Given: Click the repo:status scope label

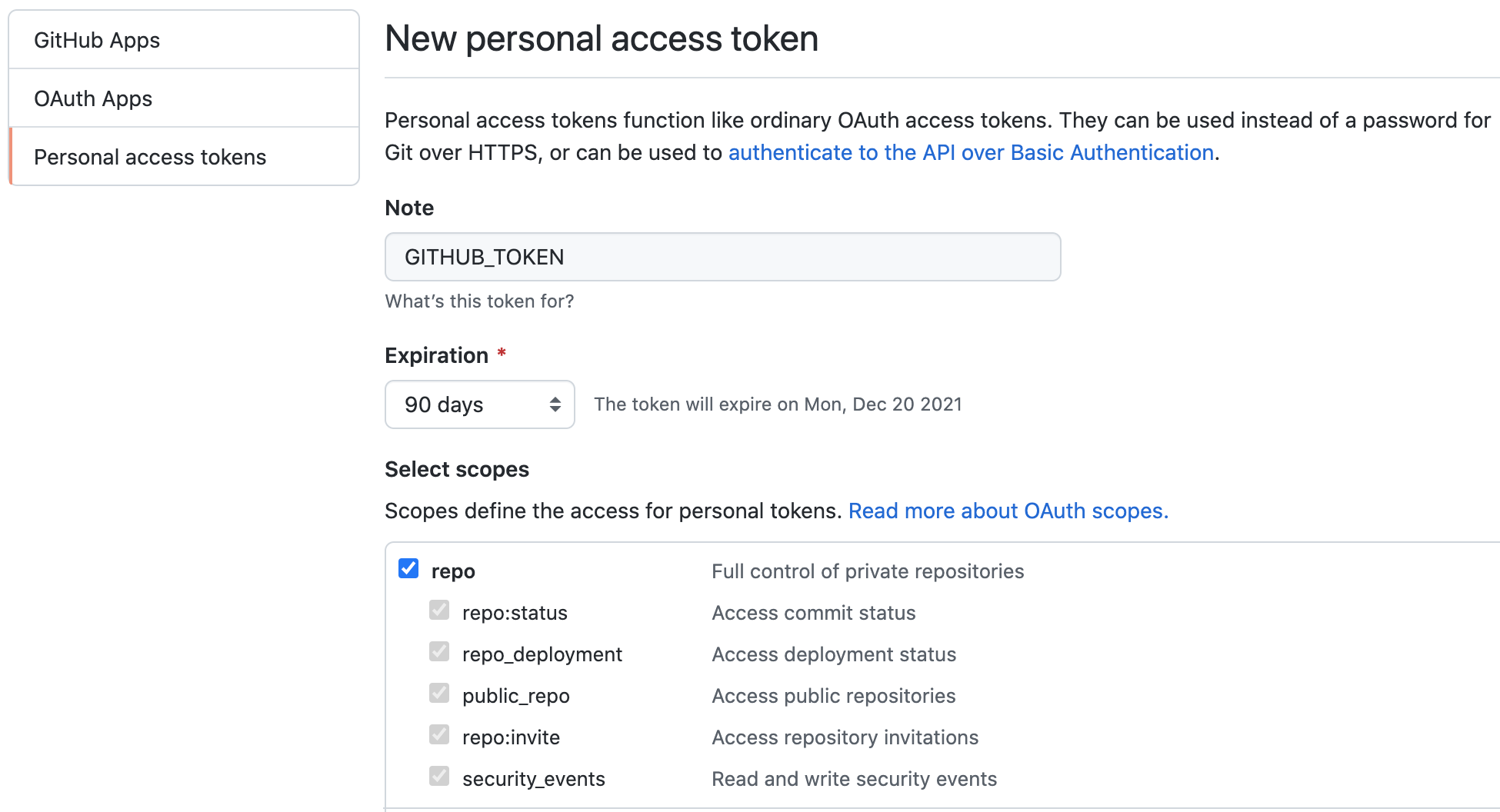Looking at the screenshot, I should (x=515, y=613).
